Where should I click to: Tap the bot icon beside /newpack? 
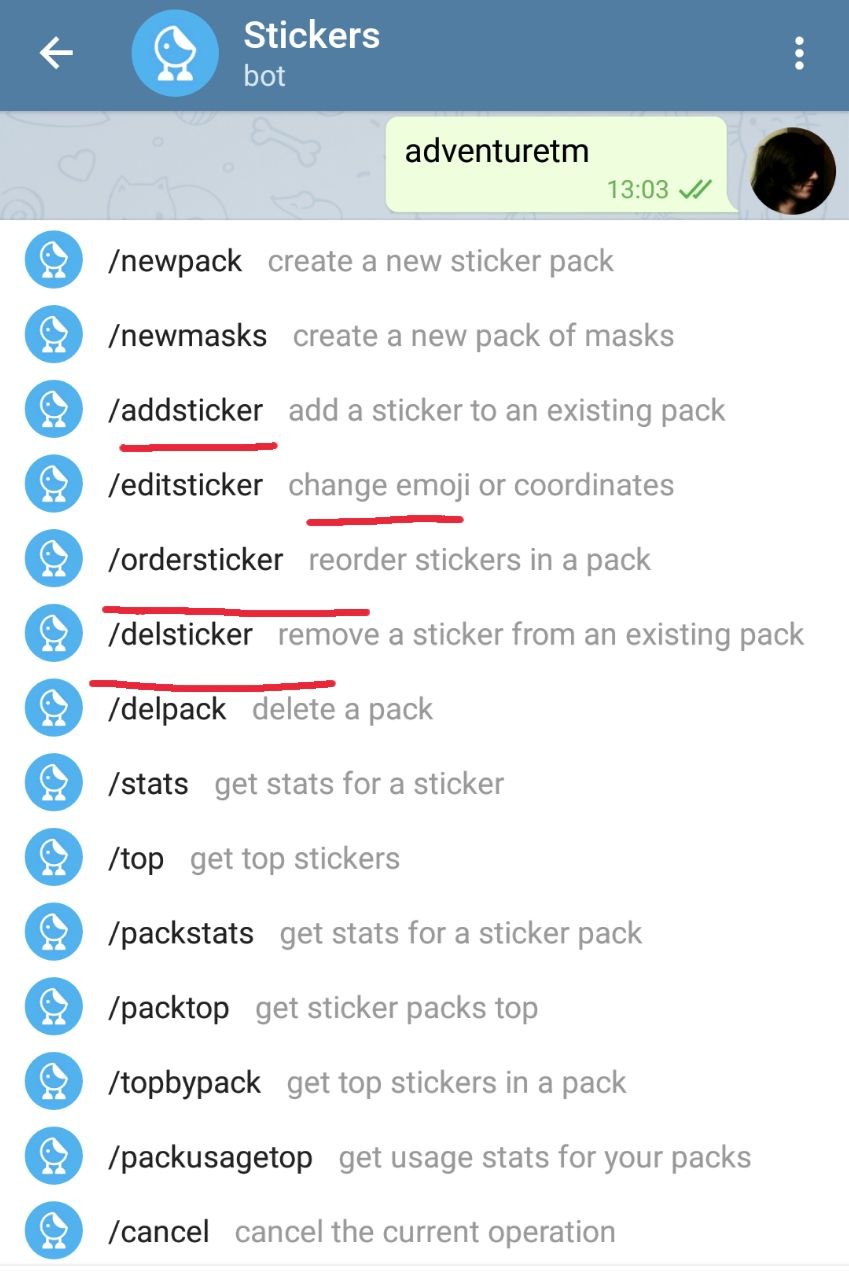click(x=53, y=261)
